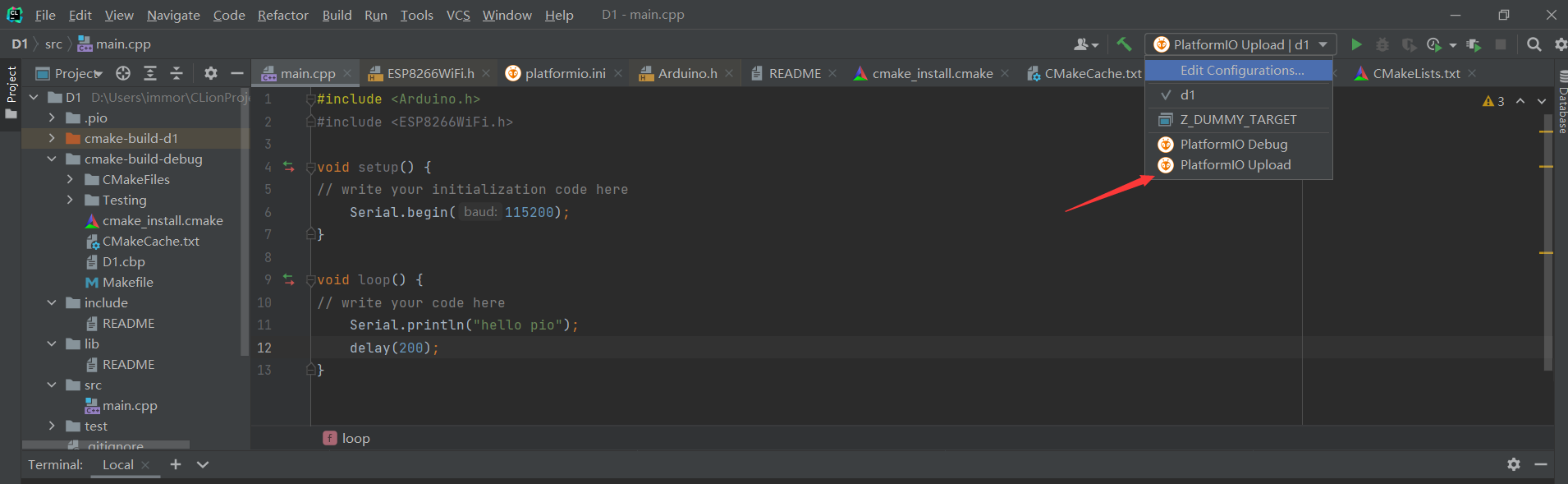Screen dimensions: 1568x484
Task: Close the Local terminal tab
Action: click(x=145, y=464)
